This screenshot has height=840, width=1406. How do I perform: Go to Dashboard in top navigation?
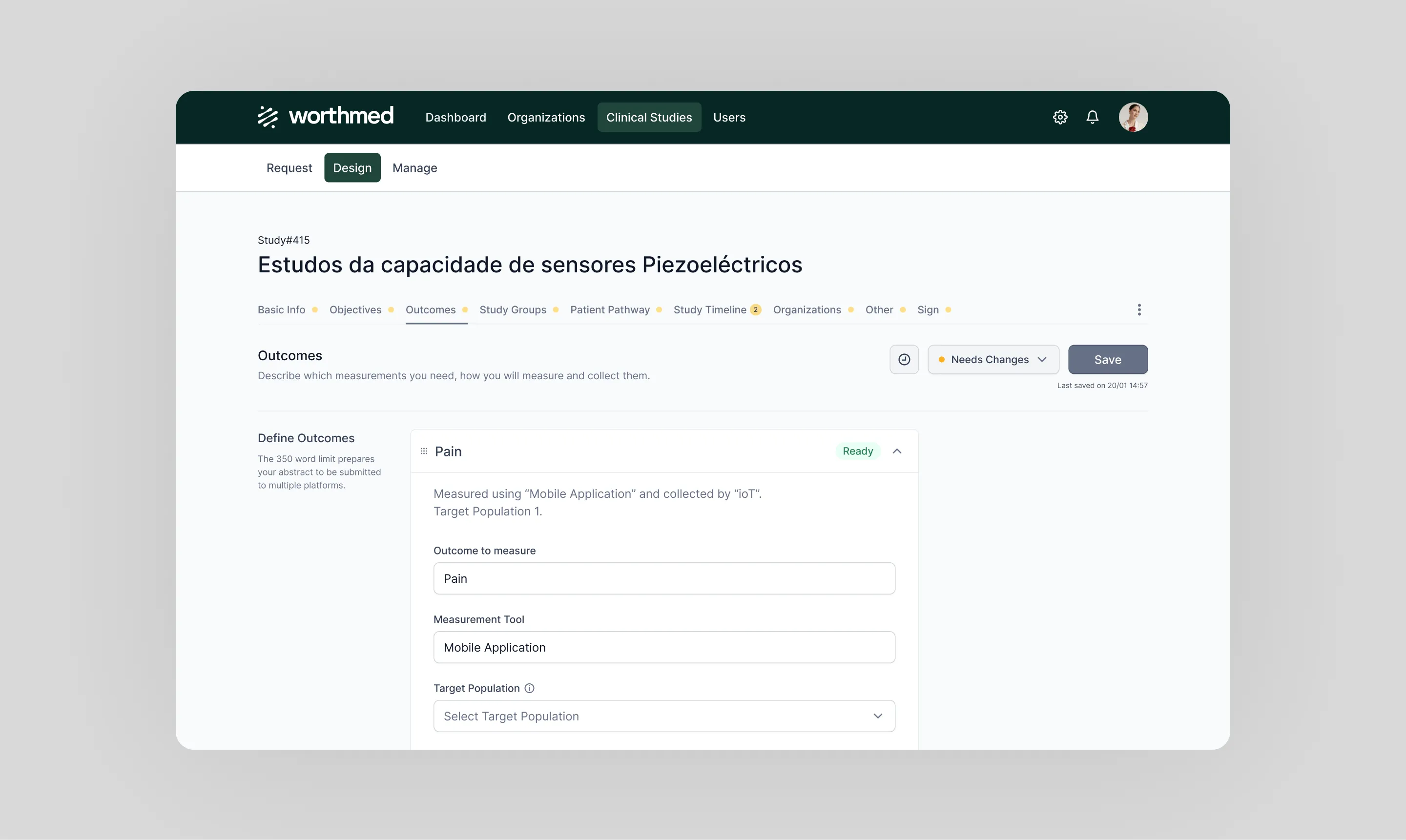tap(455, 117)
